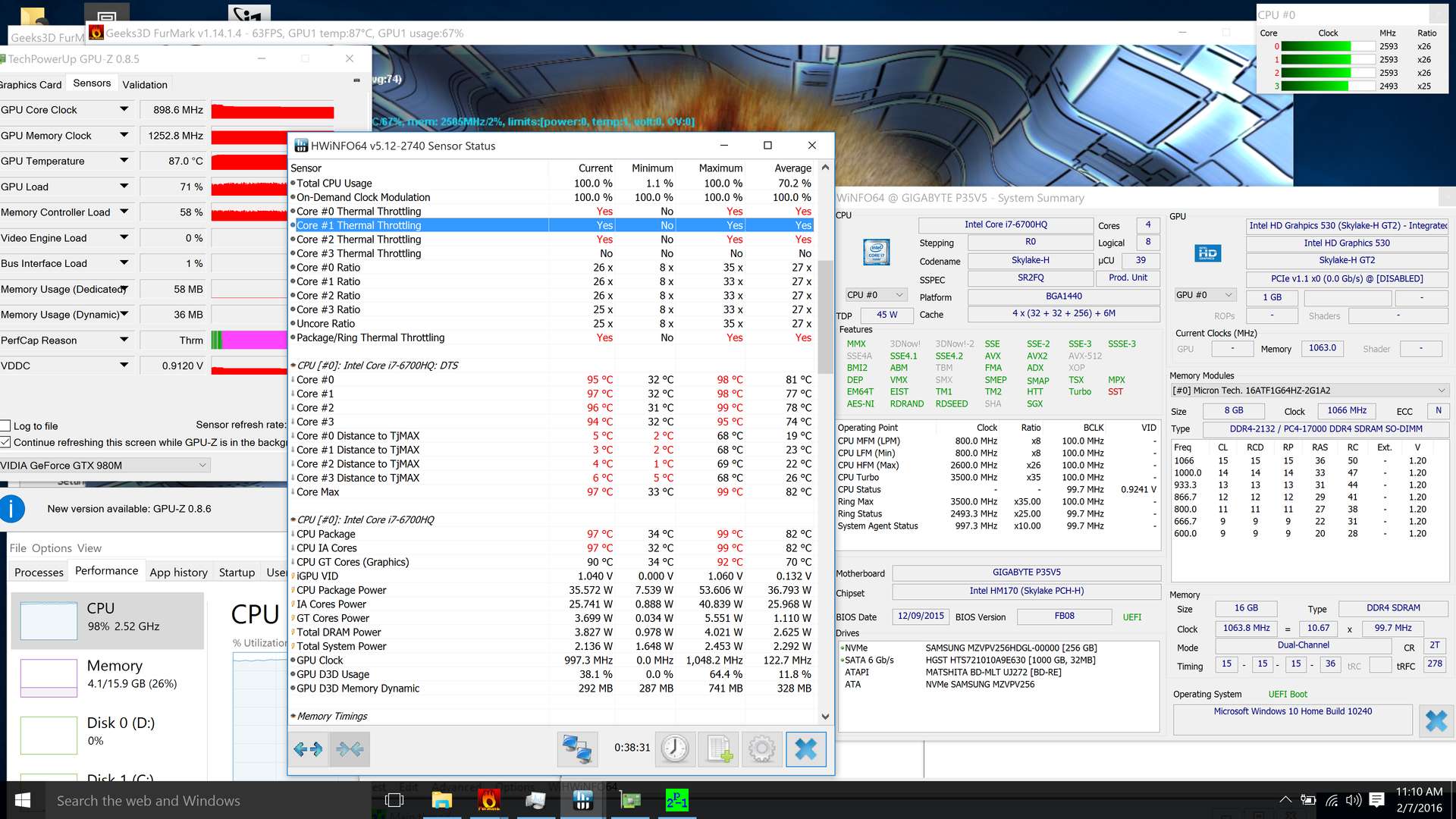Click the logging start sheet icon with plus

(719, 749)
